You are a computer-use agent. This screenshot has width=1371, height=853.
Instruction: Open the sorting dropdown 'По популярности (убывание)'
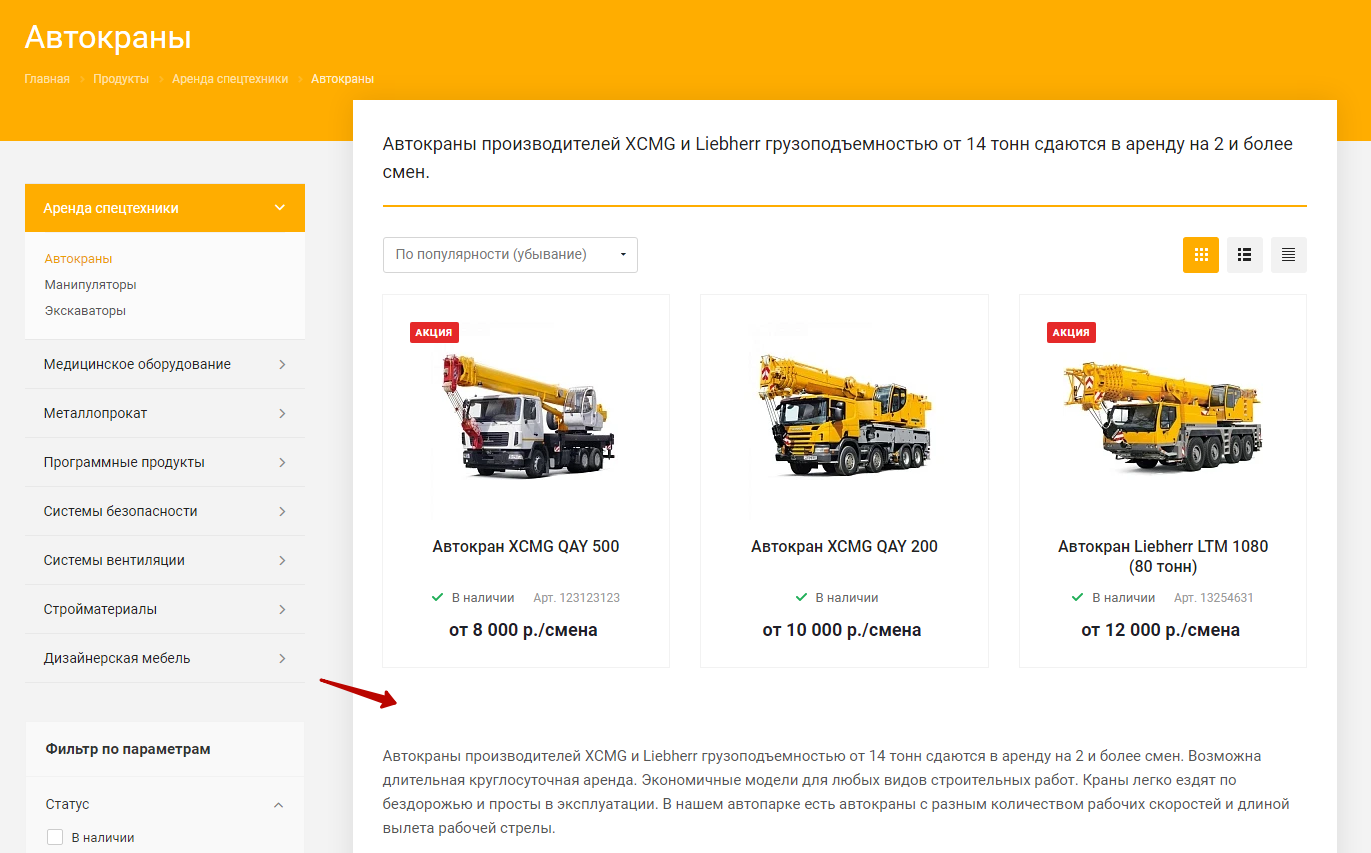510,255
